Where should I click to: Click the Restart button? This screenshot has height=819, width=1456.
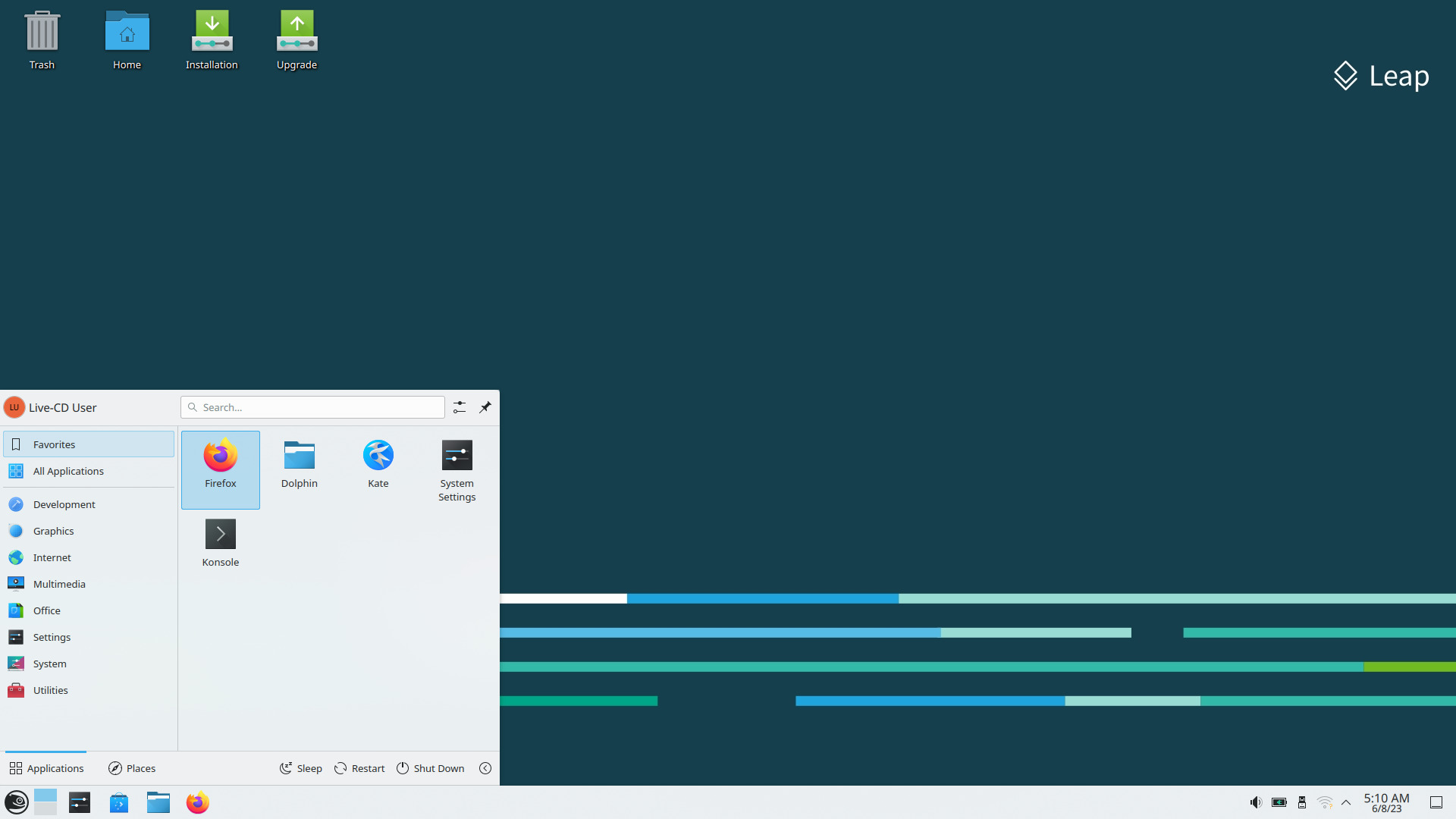point(359,768)
